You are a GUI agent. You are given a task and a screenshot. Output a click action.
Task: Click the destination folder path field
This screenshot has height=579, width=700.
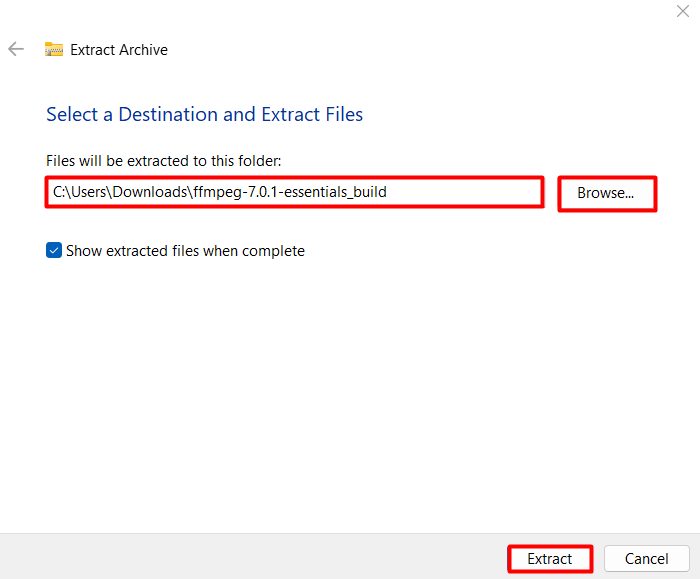point(295,192)
